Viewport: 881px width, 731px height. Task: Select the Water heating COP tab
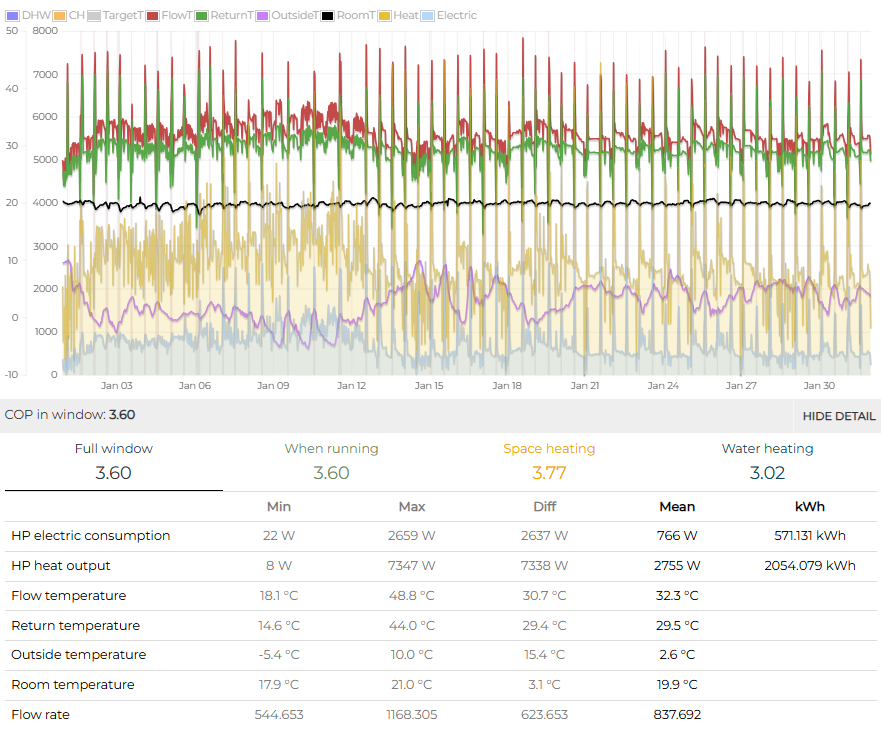[x=767, y=461]
